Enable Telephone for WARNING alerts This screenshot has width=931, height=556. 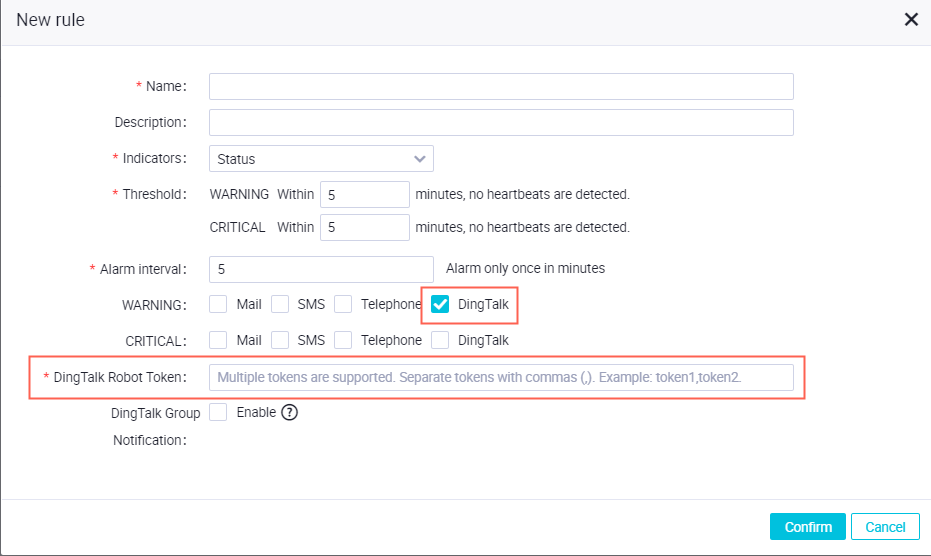click(343, 304)
